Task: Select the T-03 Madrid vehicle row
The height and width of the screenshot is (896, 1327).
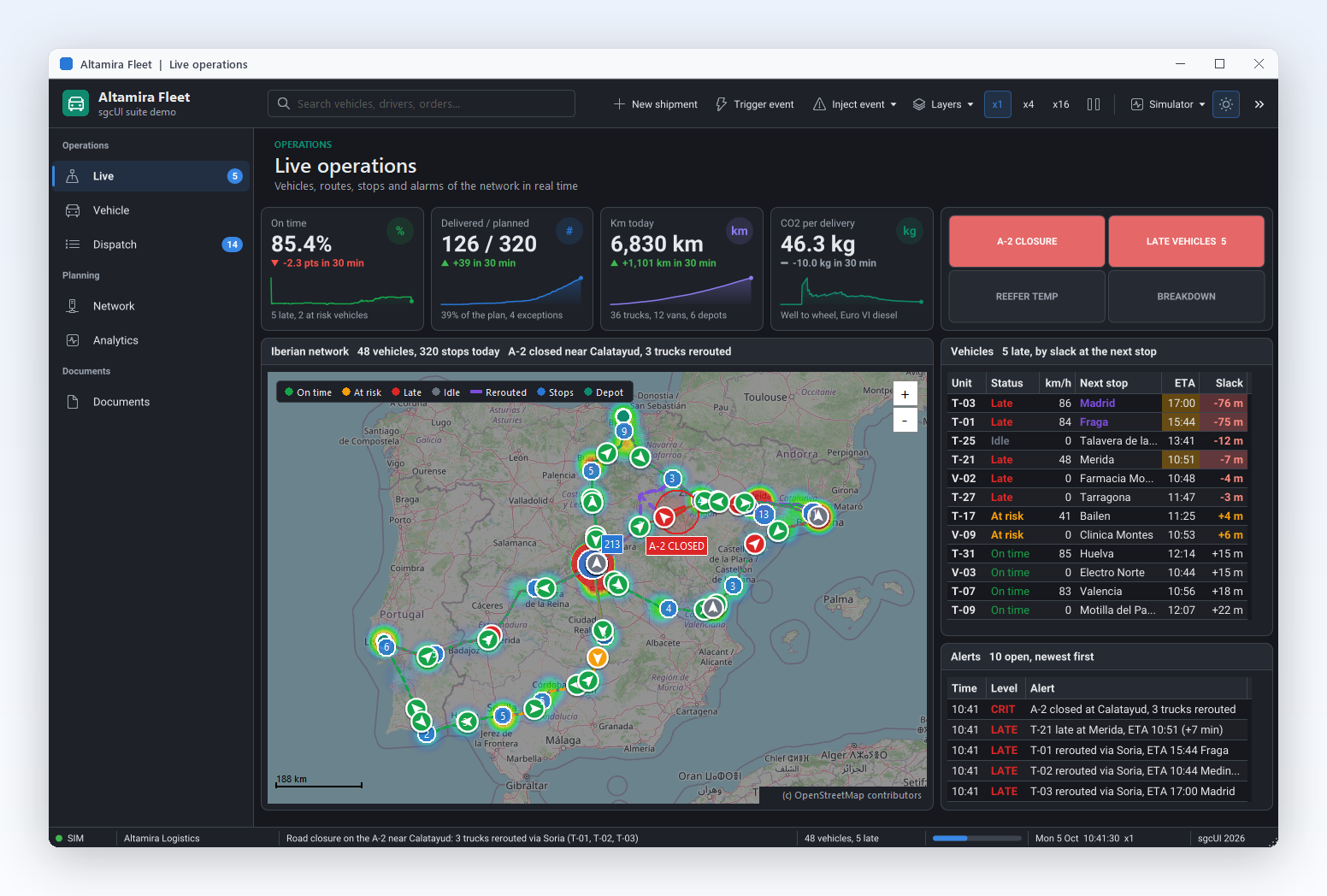Action: [x=1098, y=404]
